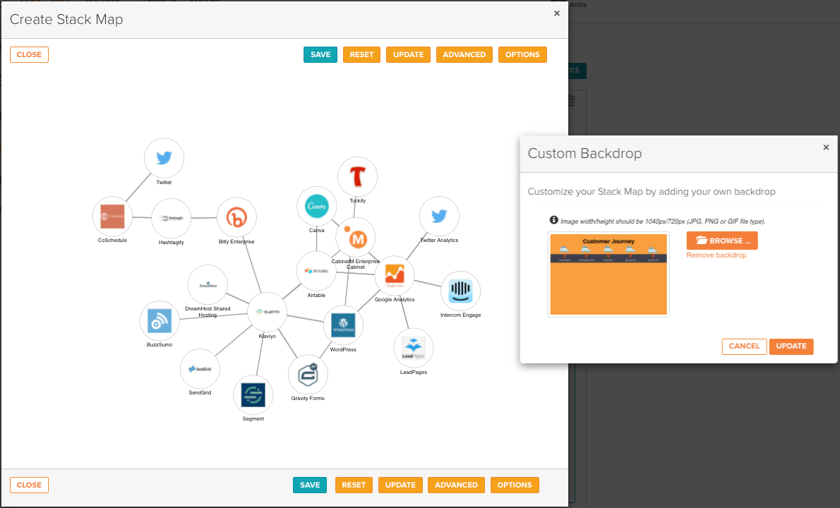Click the Klaviyo node icon
This screenshot has height=508, width=840.
coord(267,312)
